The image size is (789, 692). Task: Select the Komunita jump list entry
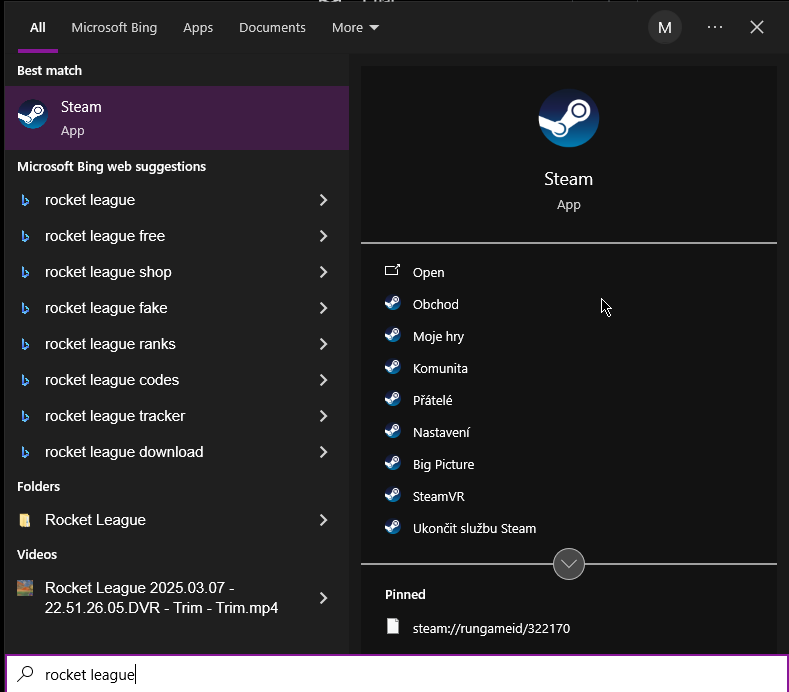[x=440, y=368]
